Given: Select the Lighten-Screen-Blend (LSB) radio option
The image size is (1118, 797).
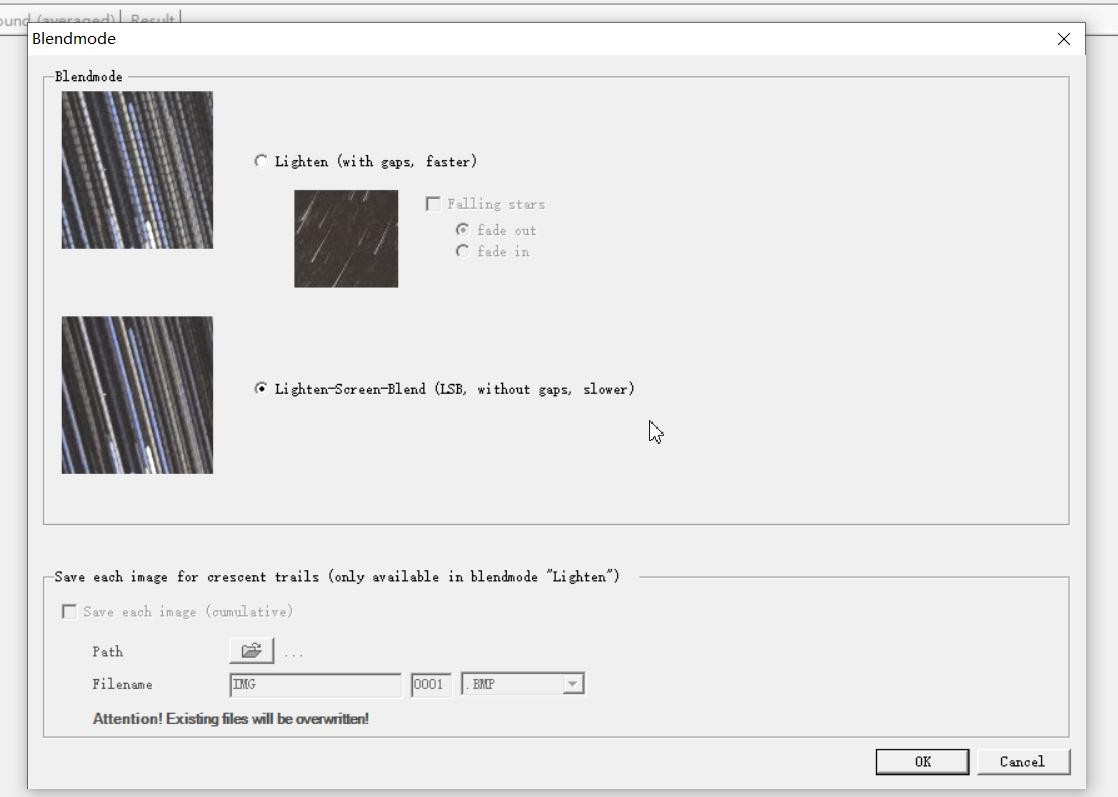Looking at the screenshot, I should pos(261,389).
